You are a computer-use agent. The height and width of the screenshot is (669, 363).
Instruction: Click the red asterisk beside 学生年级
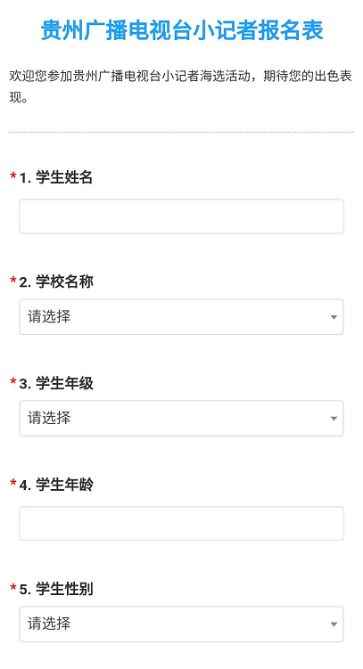(x=13, y=382)
